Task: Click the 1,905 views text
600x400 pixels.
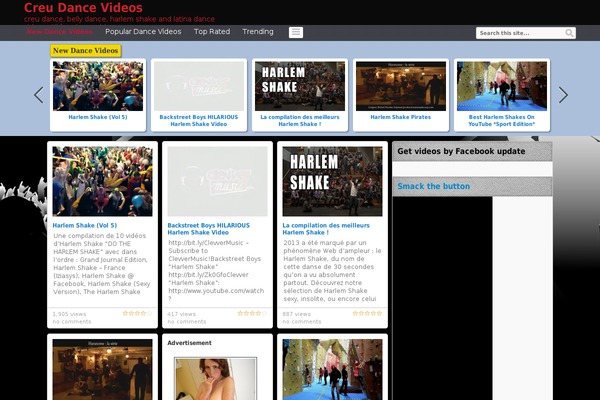Action: 69,314
